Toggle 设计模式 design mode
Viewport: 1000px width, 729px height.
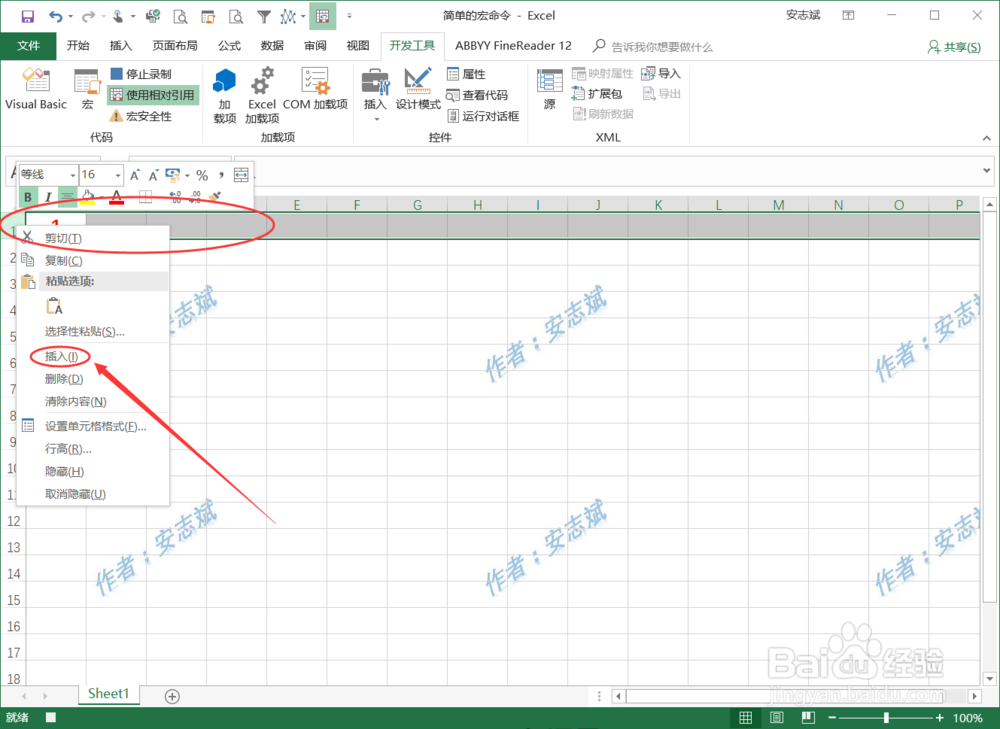418,89
